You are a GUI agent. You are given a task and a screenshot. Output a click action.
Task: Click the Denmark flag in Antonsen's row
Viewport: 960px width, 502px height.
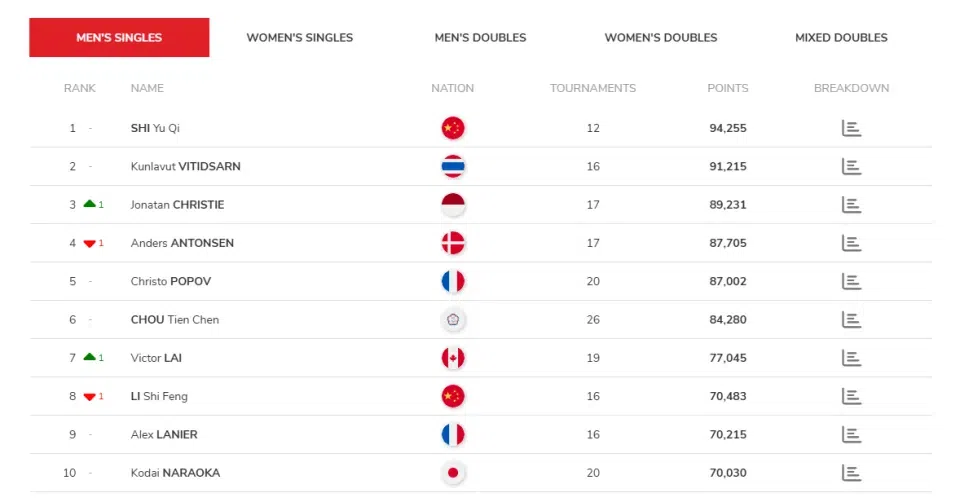coord(453,243)
